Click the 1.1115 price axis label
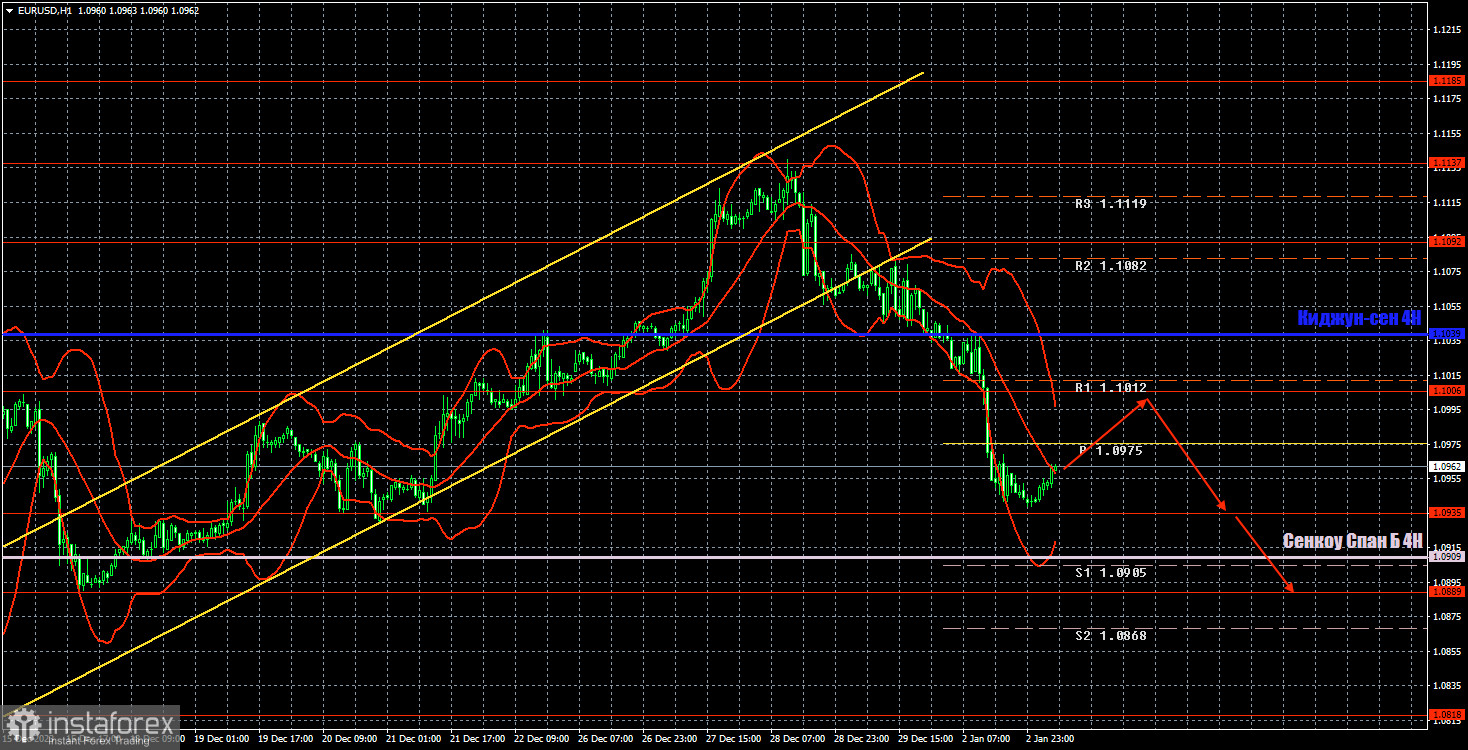 point(1447,203)
